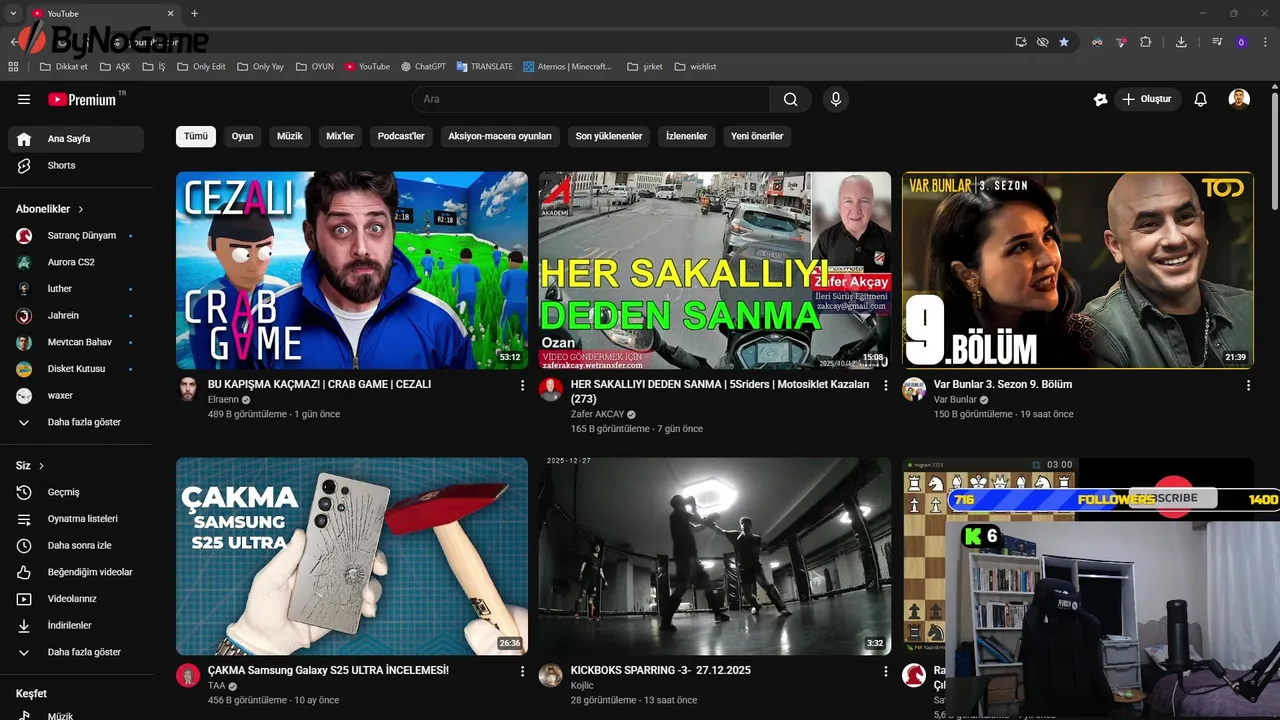Open the YouTube account avatar menu

(1239, 99)
